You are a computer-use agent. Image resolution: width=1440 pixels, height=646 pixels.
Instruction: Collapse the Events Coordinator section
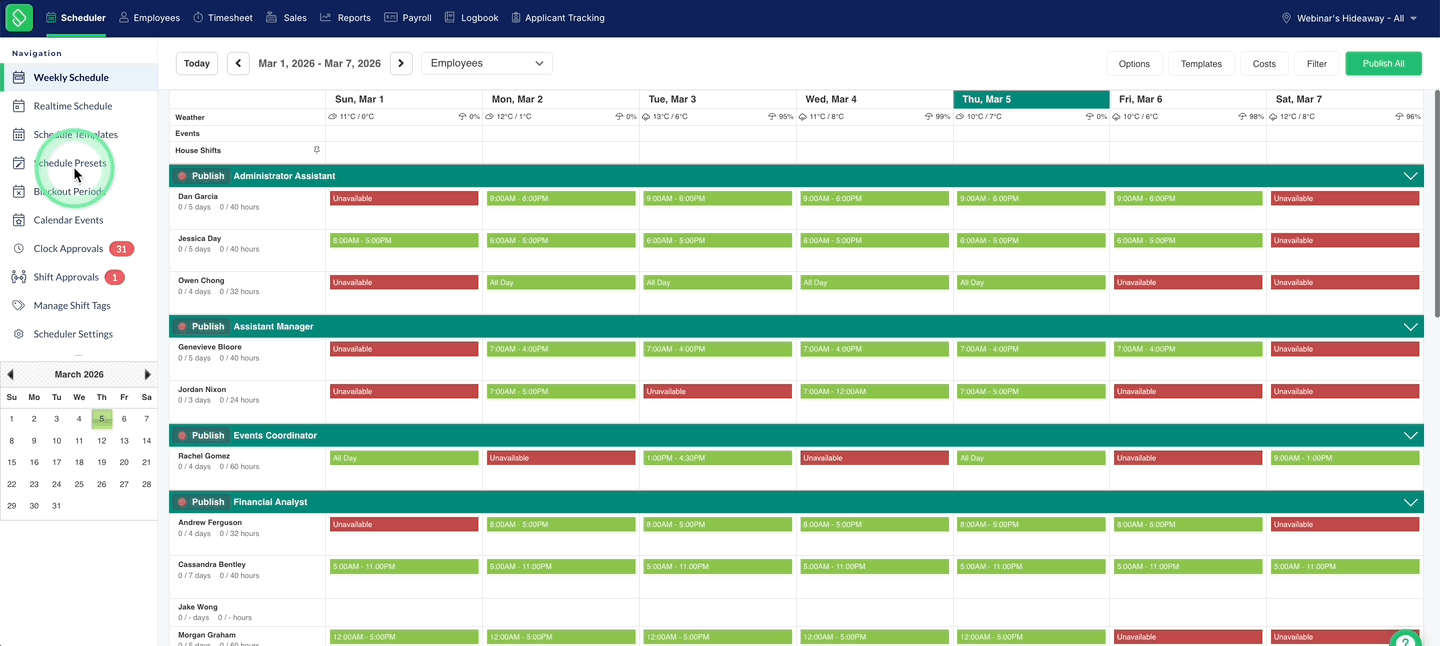1410,435
